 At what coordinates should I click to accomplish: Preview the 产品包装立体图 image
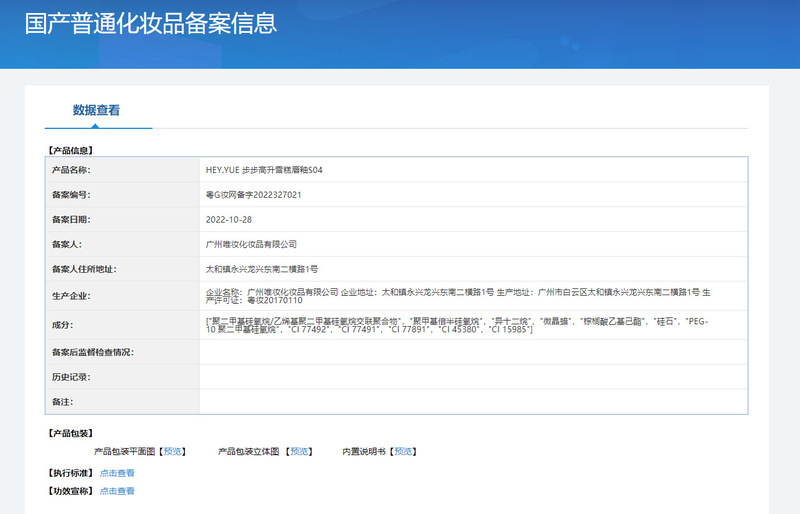(300, 452)
